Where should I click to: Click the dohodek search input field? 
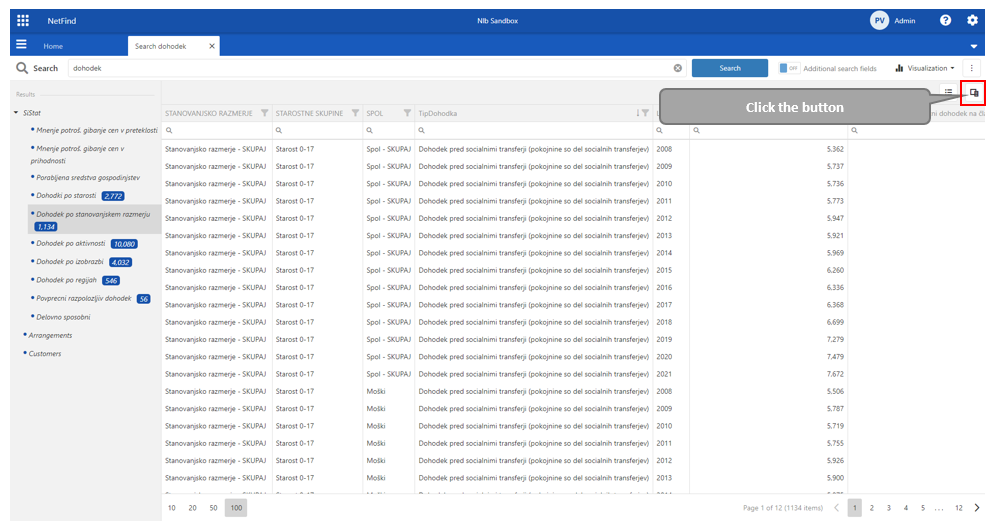click(370, 68)
